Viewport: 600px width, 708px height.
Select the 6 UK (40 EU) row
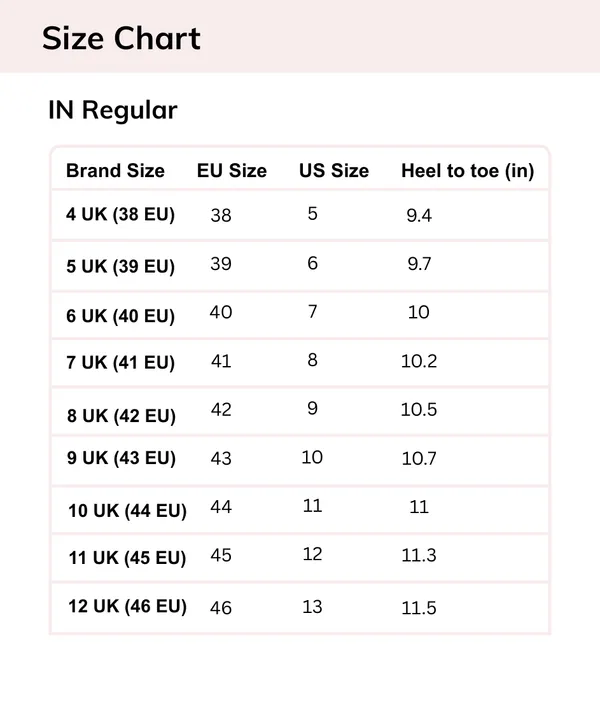(300, 315)
